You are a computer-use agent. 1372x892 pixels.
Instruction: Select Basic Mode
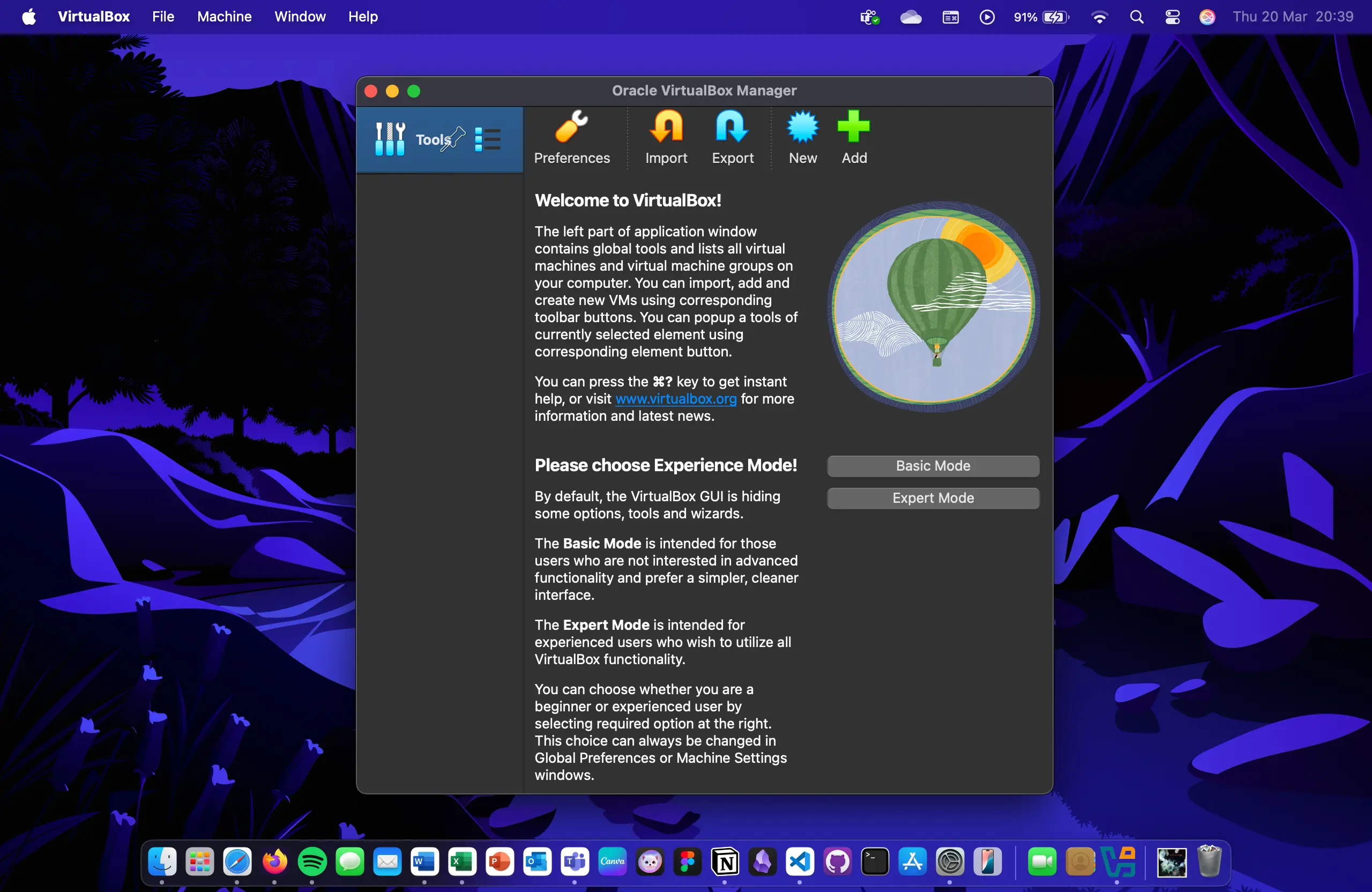tap(932, 466)
